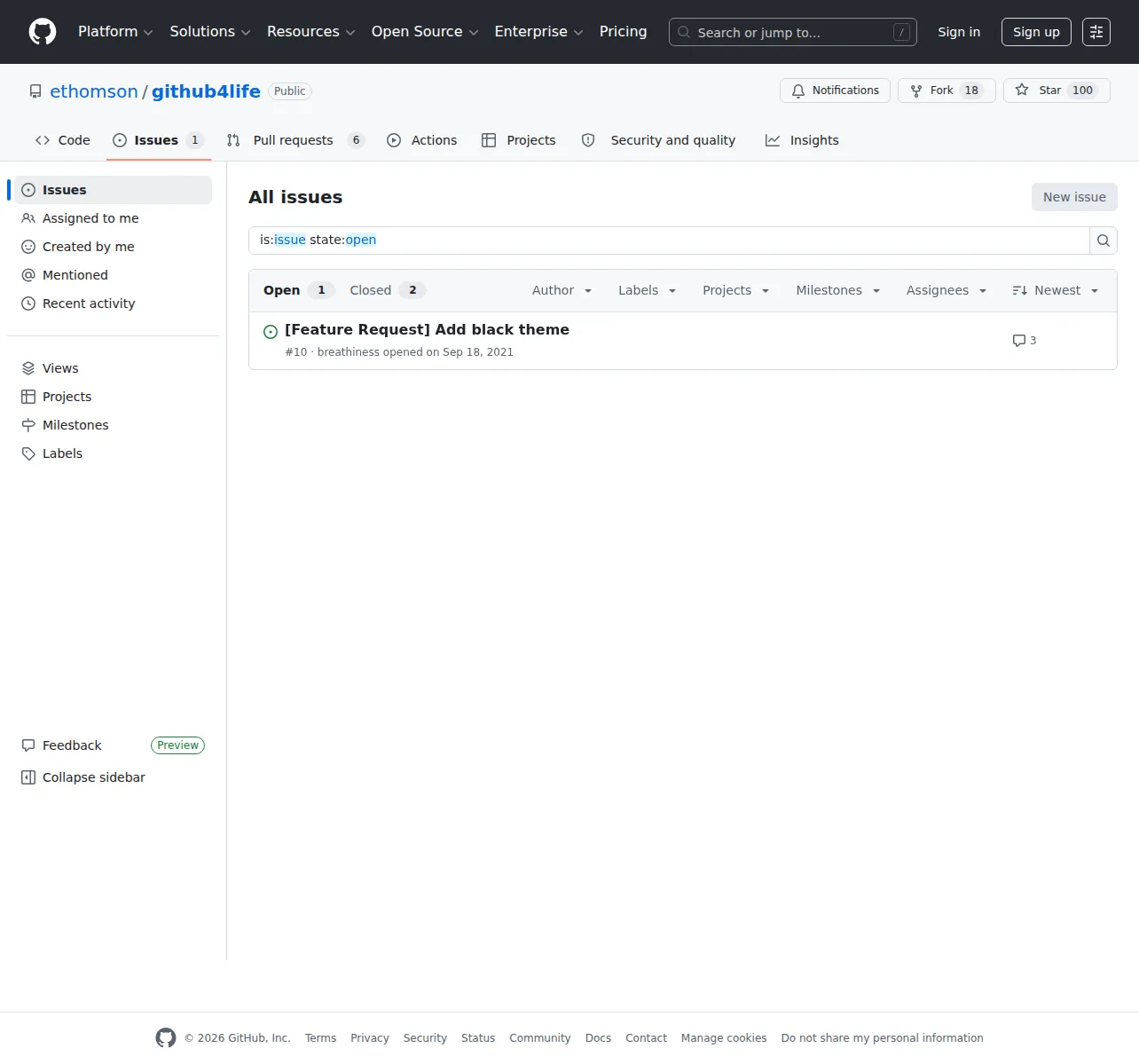Click the appearance settings icon beside Sign up
1139x1064 pixels.
pos(1096,32)
